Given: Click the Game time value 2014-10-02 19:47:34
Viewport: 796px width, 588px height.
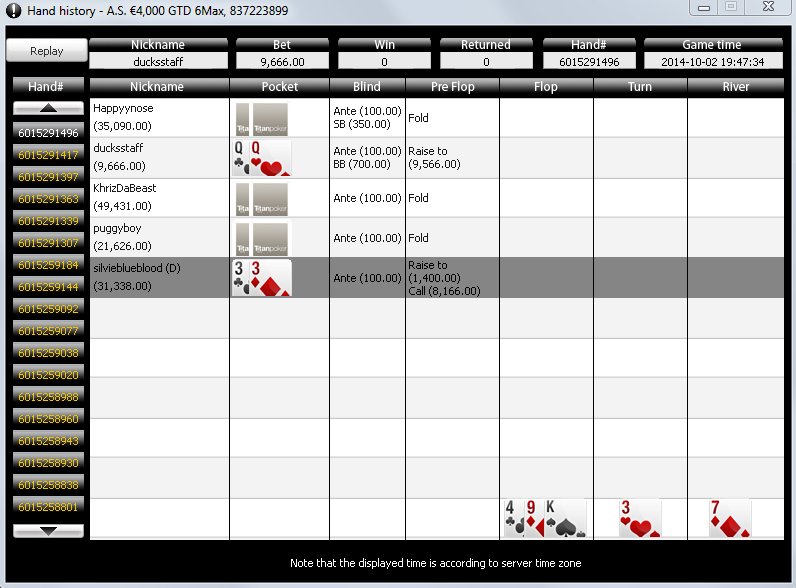Looking at the screenshot, I should [x=713, y=62].
